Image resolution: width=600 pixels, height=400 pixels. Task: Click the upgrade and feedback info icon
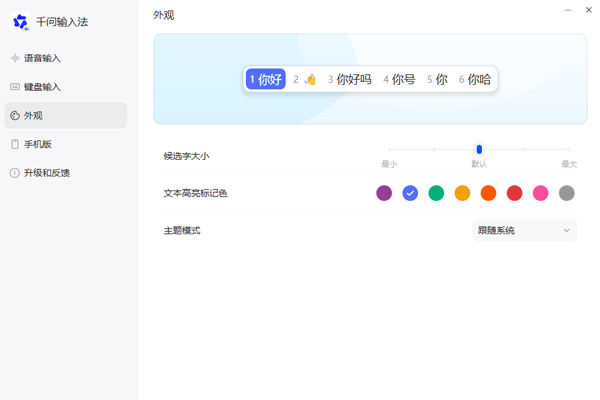pos(15,173)
